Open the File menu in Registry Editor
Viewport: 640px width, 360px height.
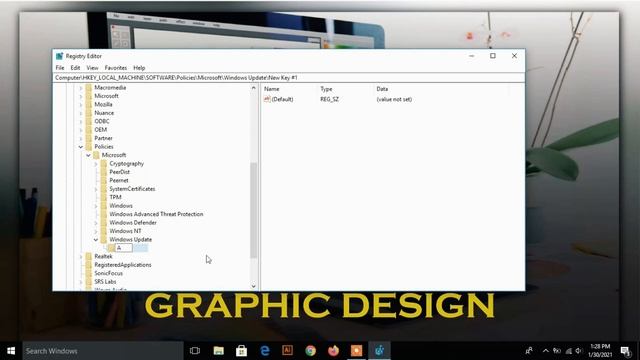[x=60, y=68]
